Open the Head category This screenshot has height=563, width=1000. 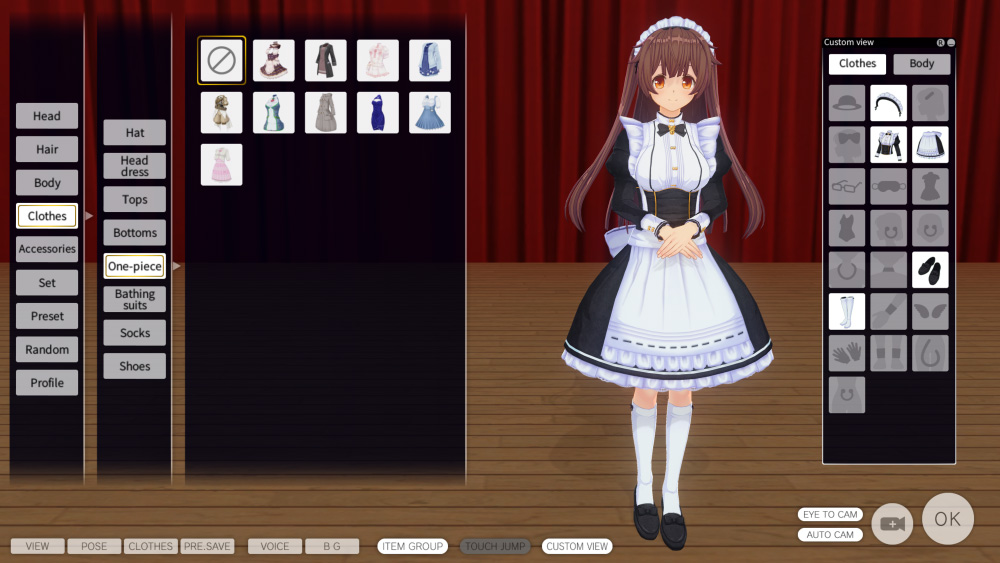tap(47, 116)
